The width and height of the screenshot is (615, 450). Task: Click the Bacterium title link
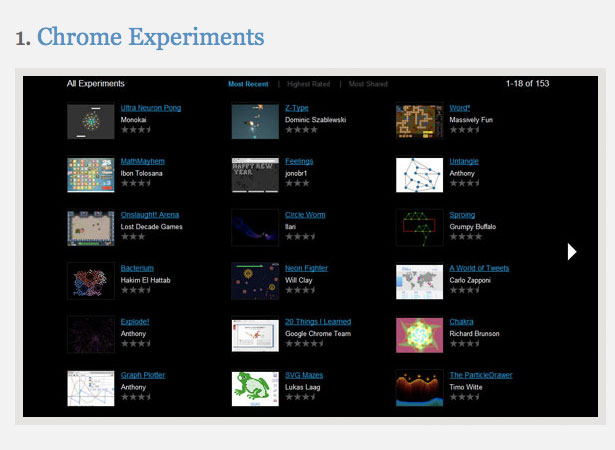coord(137,268)
